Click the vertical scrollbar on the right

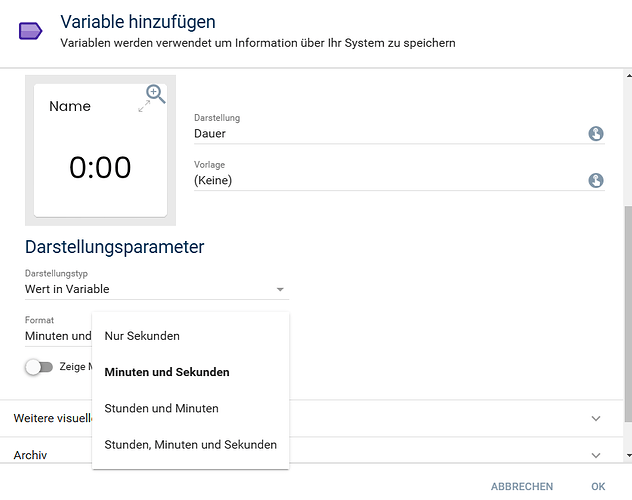pyautogui.click(x=627, y=300)
